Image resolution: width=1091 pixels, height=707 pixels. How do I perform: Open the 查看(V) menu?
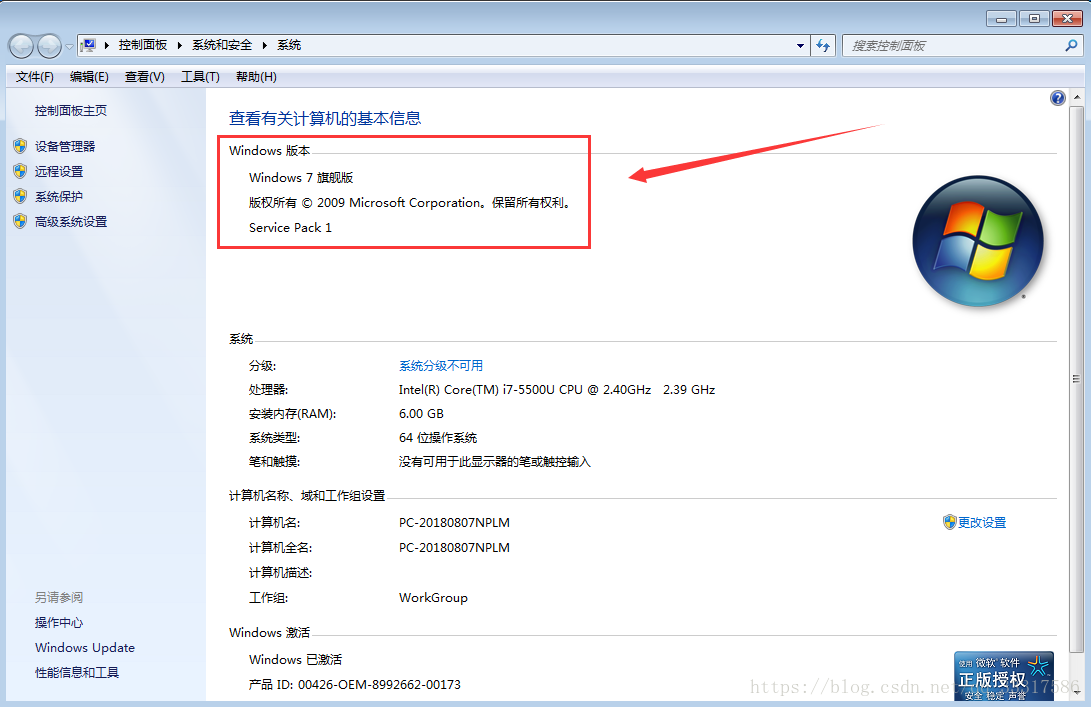click(x=145, y=77)
